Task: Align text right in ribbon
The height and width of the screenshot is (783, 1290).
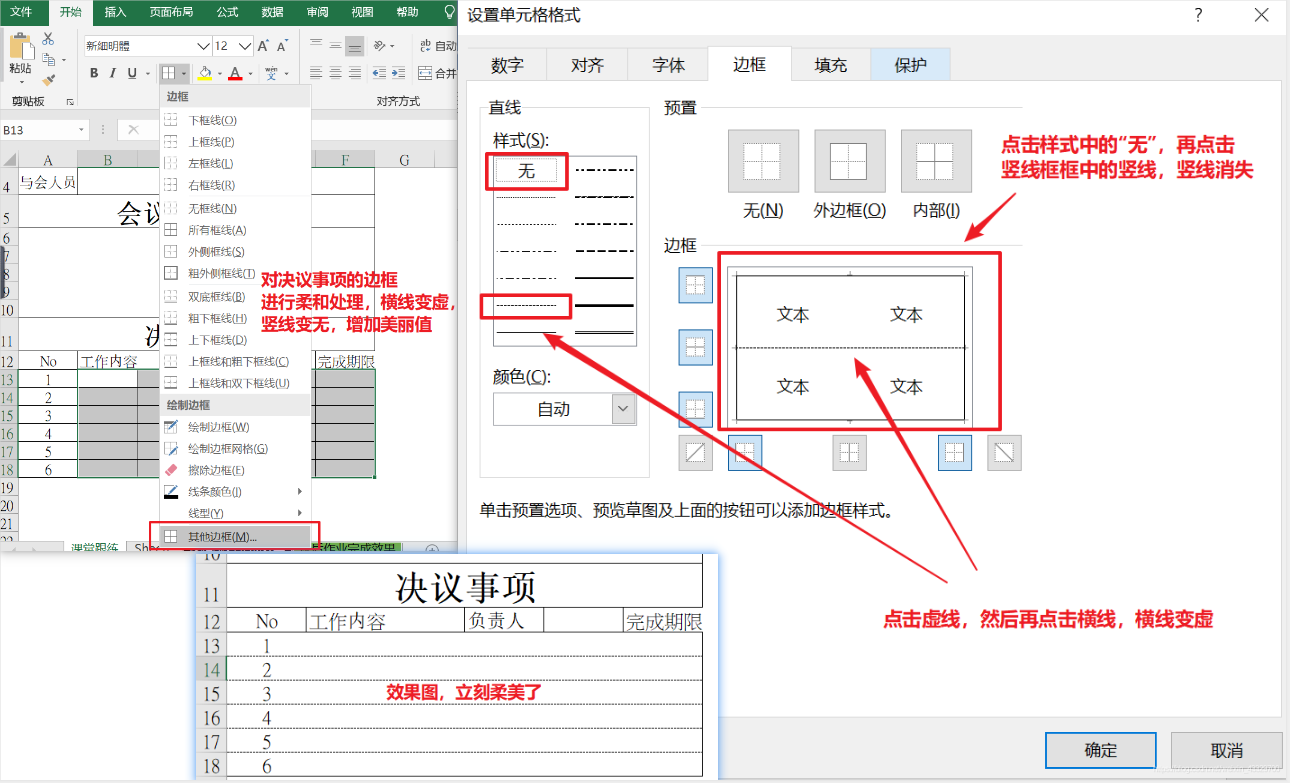Action: 355,73
